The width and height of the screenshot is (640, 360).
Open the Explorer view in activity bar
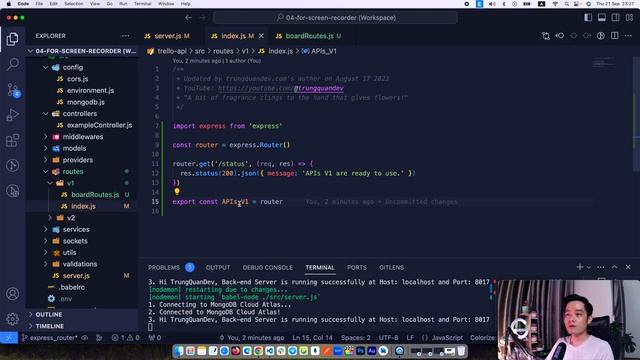12,39
